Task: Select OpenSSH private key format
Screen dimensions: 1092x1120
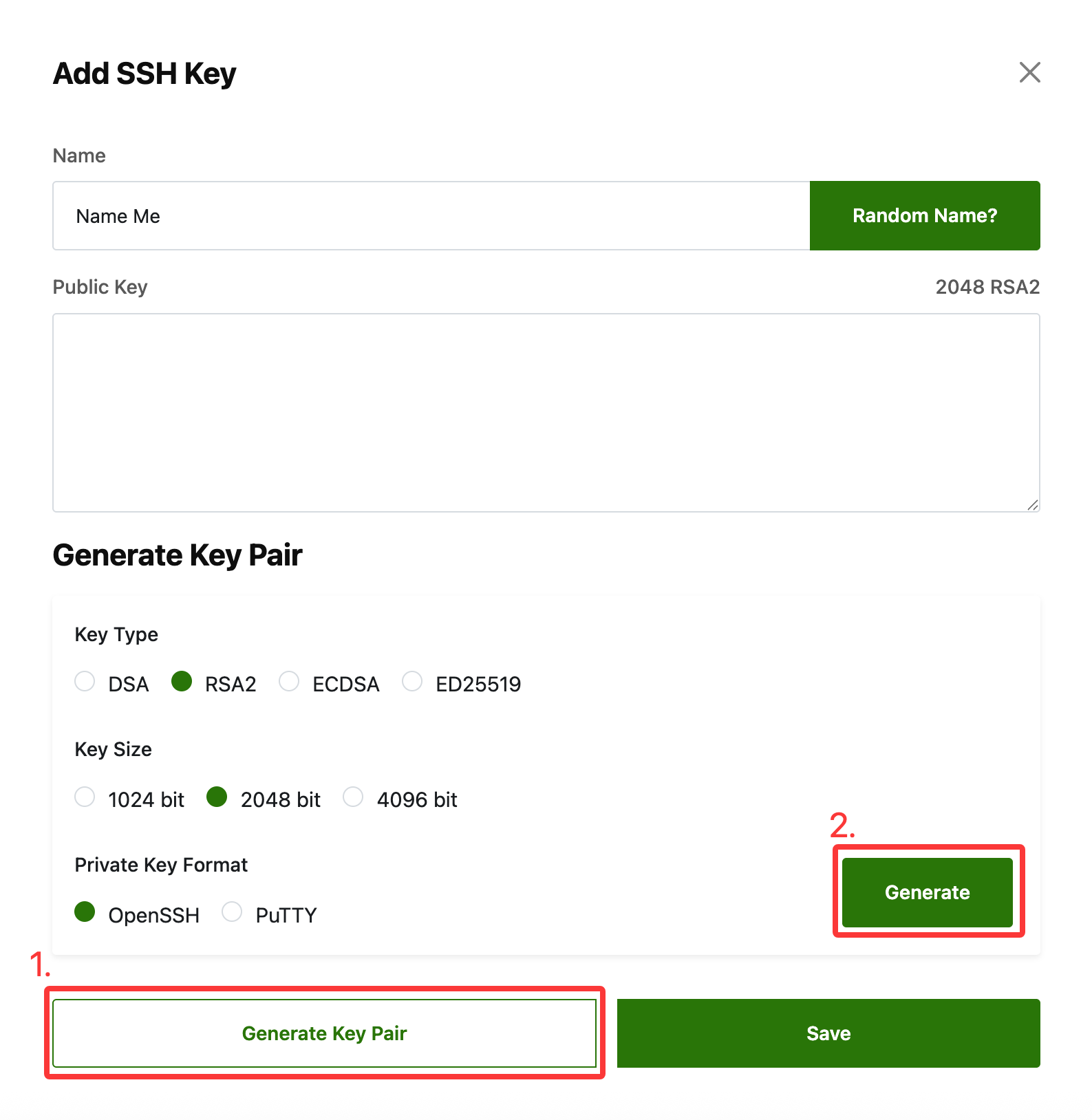Action: [x=85, y=912]
